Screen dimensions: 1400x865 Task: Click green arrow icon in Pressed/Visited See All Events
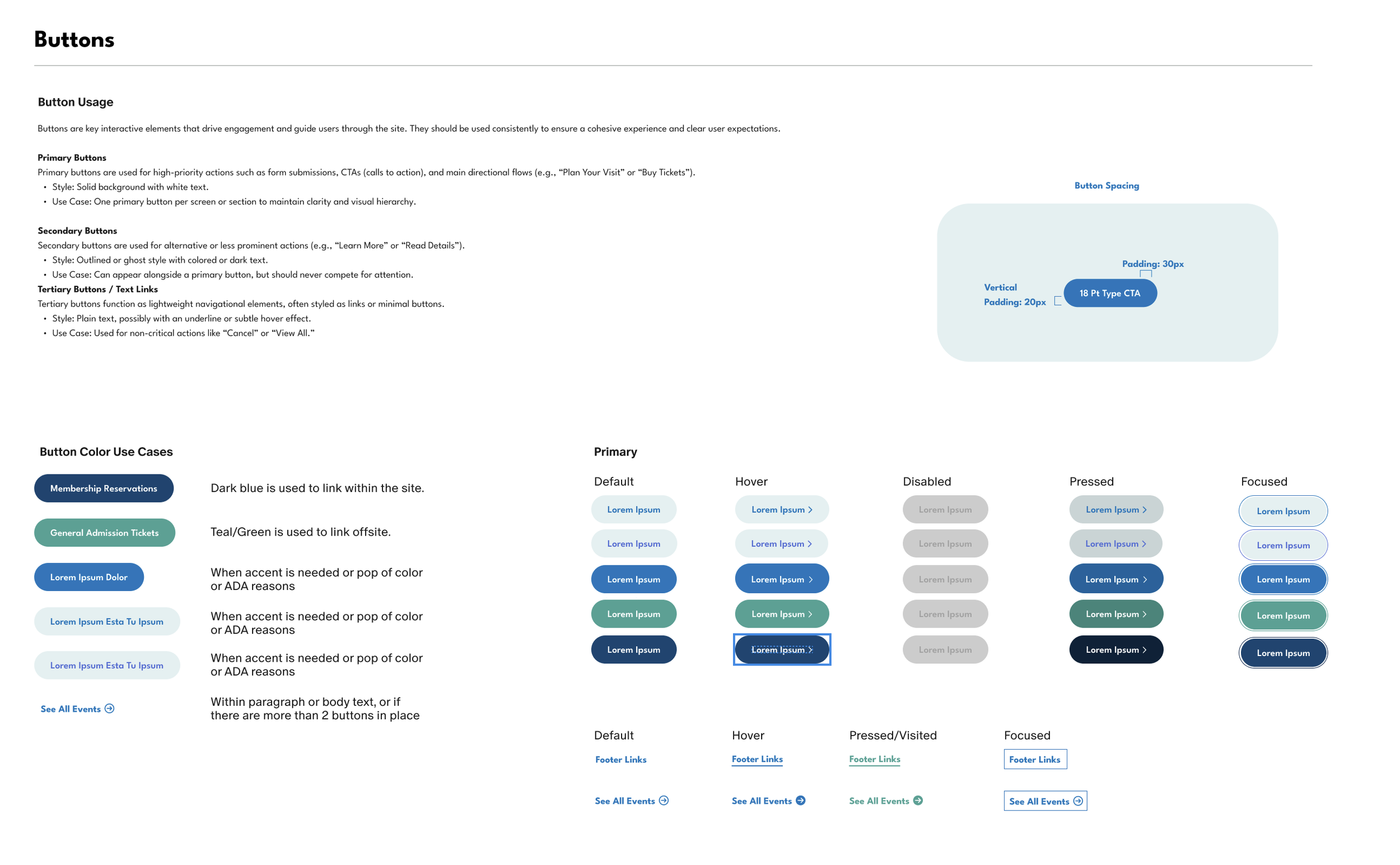point(918,801)
